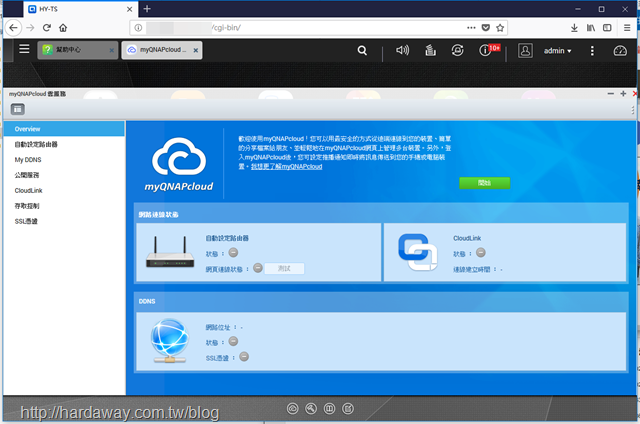This screenshot has width=640, height=424.
Task: Show site information icon in address bar
Action: pyautogui.click(x=138, y=28)
